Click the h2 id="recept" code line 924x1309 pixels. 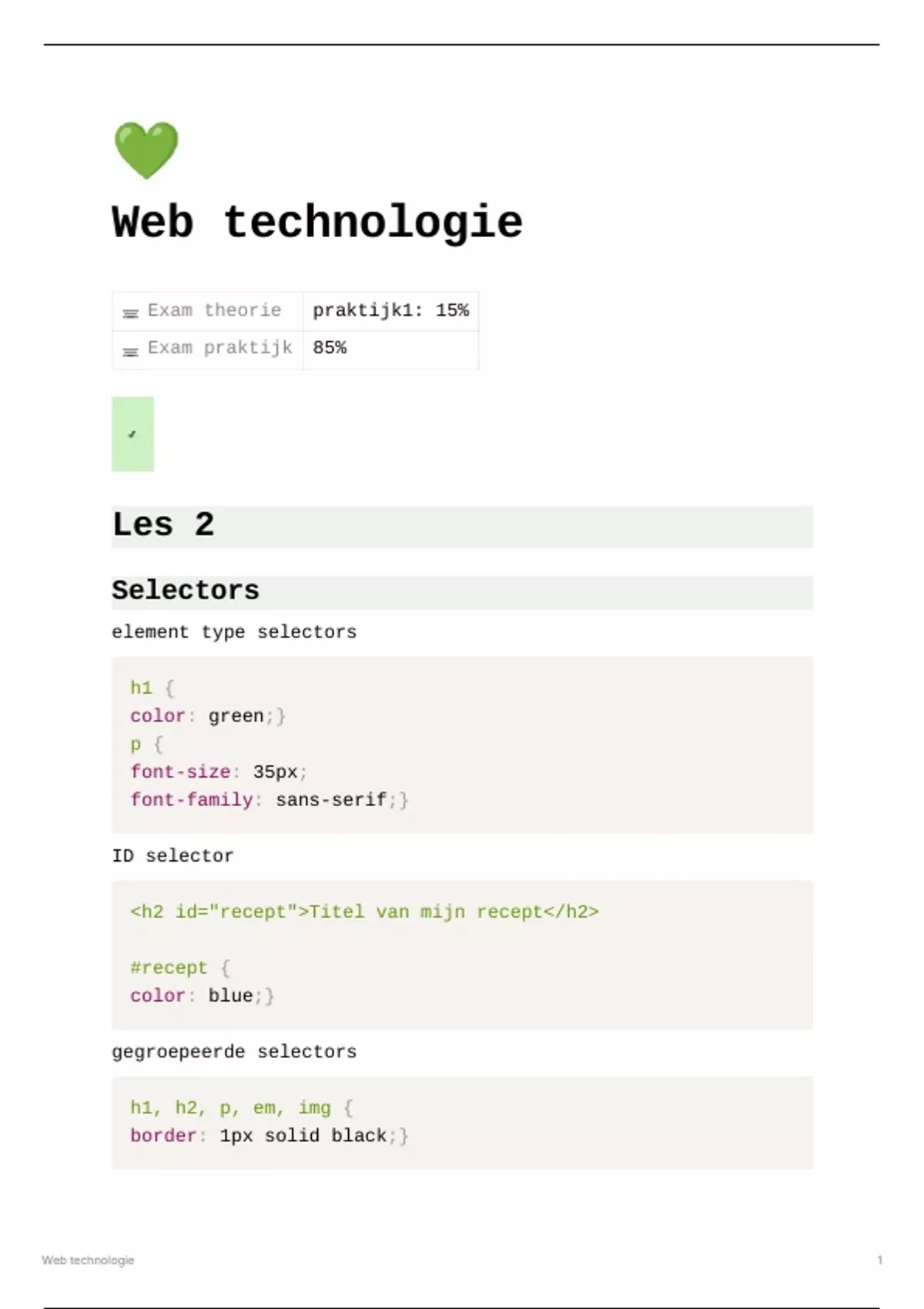coord(364,912)
